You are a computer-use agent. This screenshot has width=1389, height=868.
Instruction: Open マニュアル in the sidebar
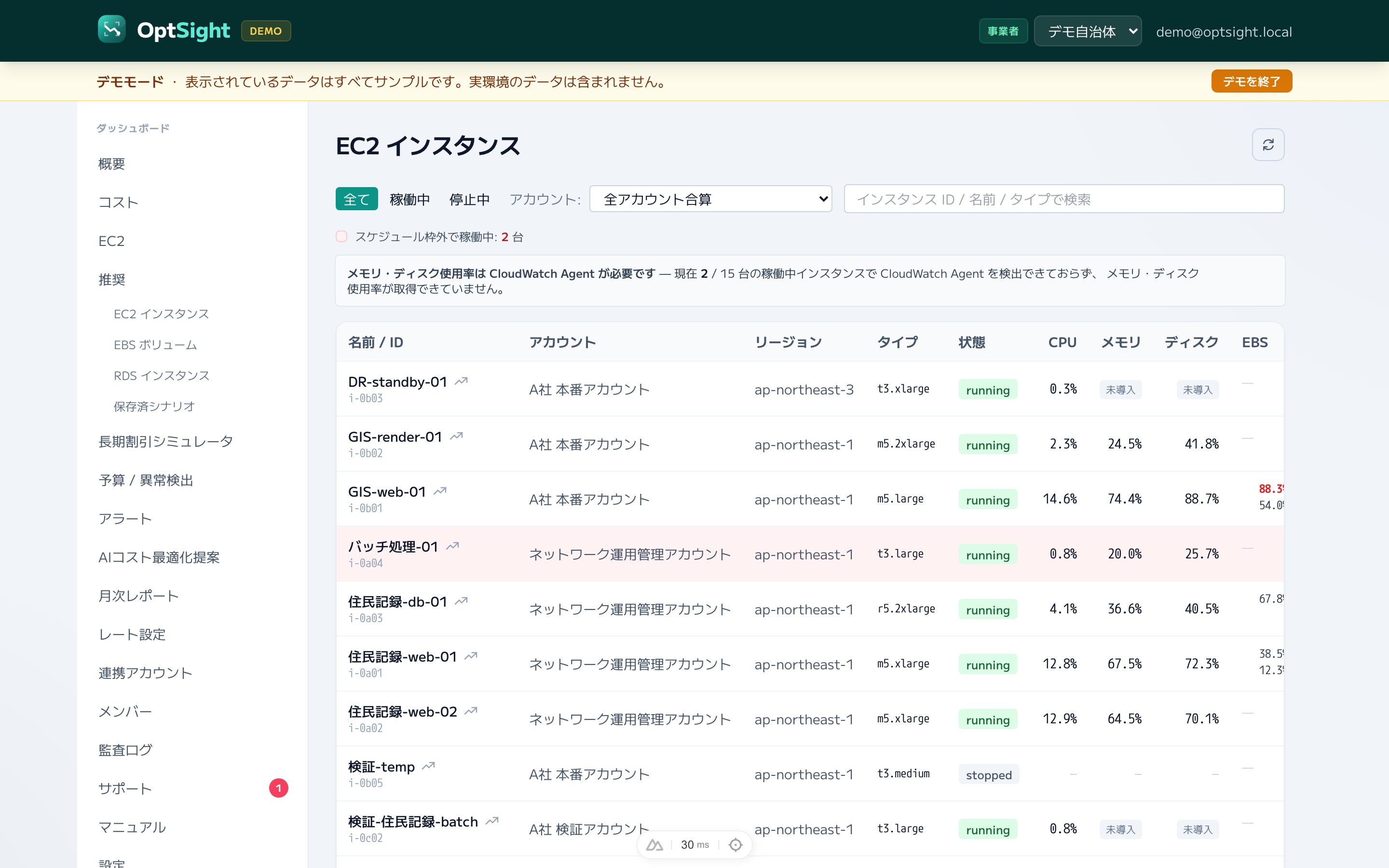[132, 827]
